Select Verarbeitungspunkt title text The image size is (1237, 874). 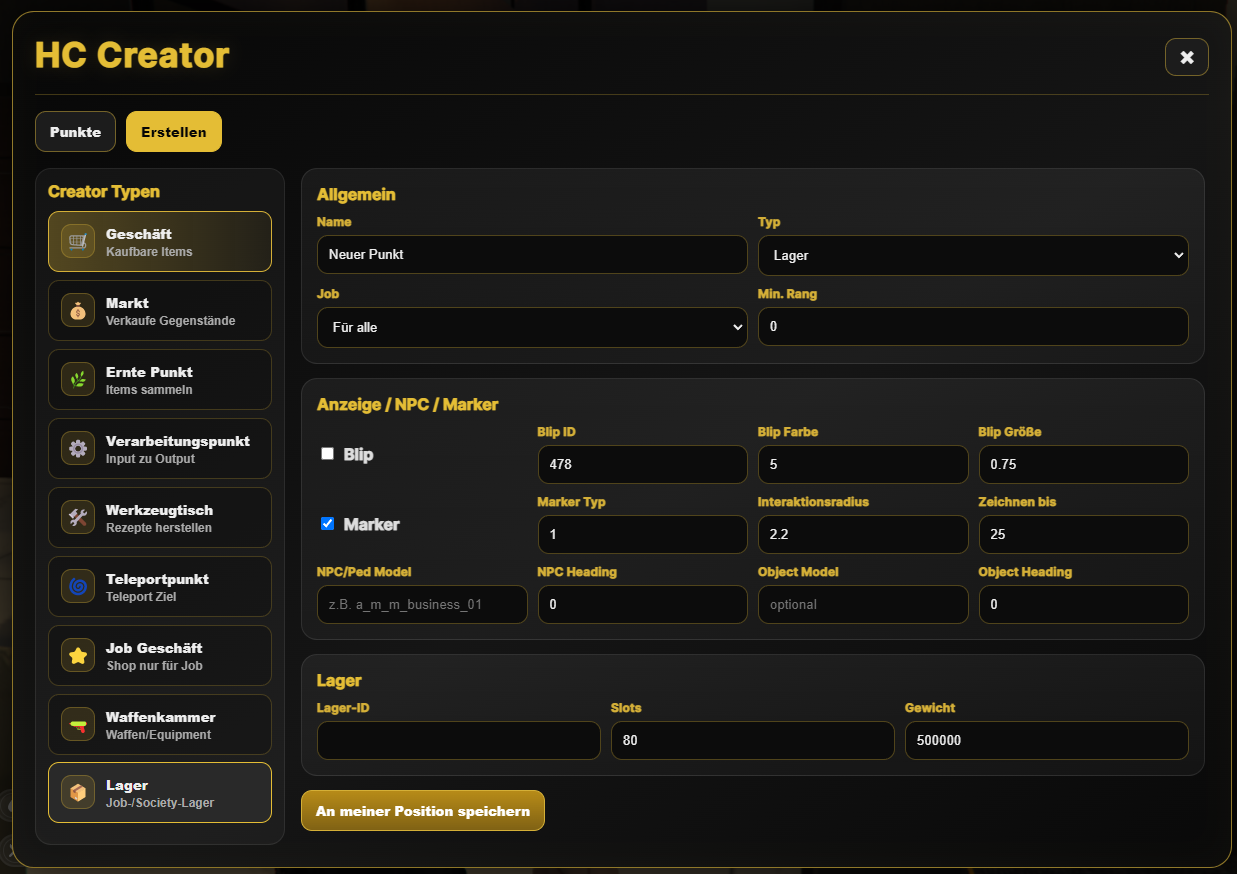pos(178,441)
